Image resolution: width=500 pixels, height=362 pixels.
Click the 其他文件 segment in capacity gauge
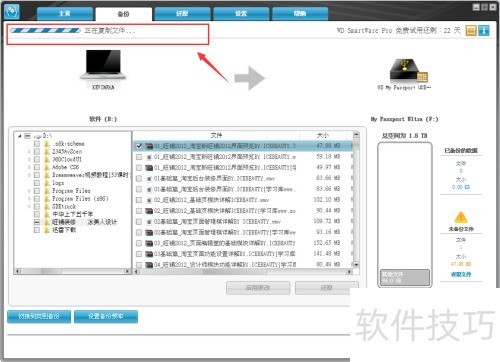[x=405, y=277]
